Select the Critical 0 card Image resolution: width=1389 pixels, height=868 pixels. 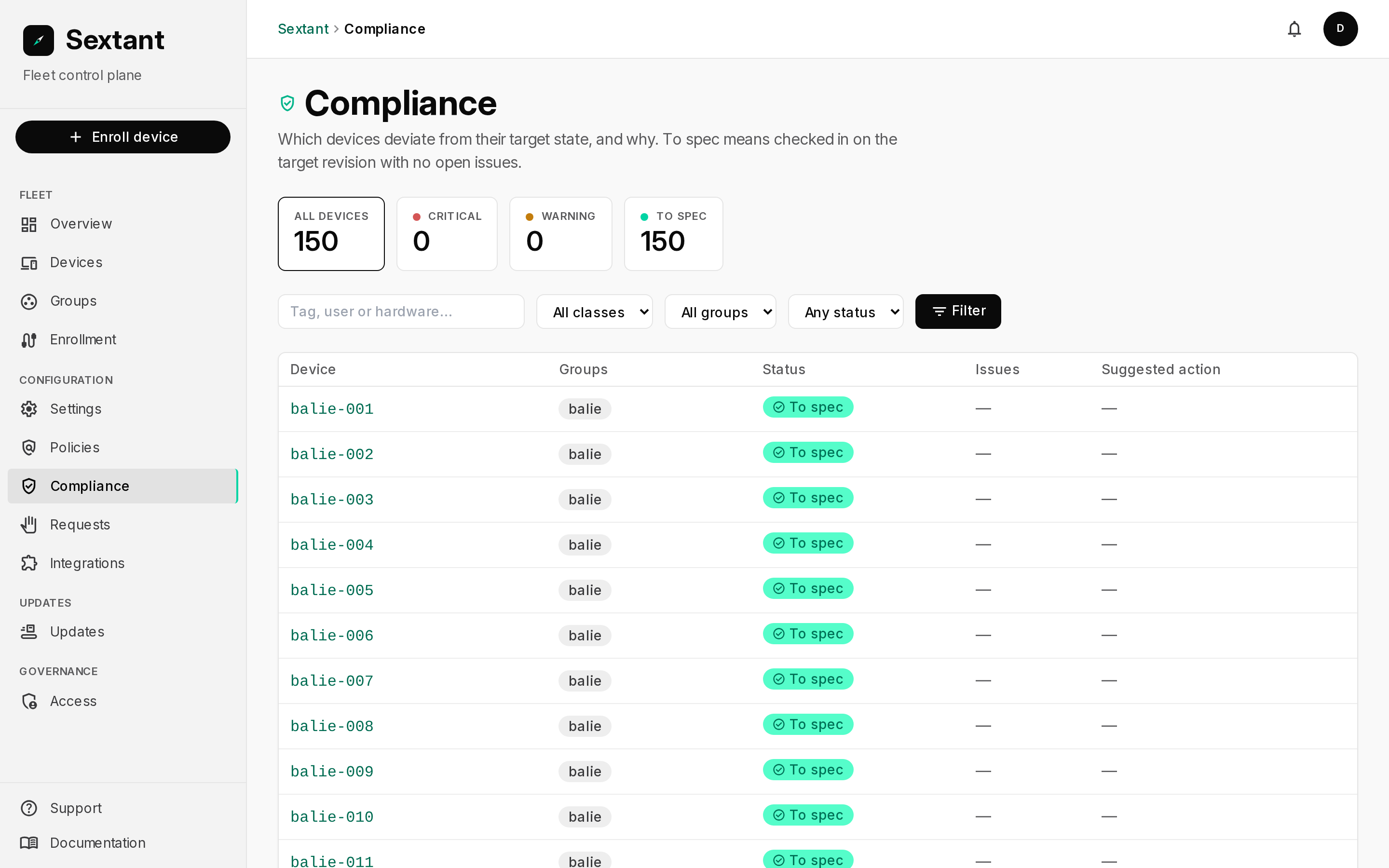click(447, 234)
